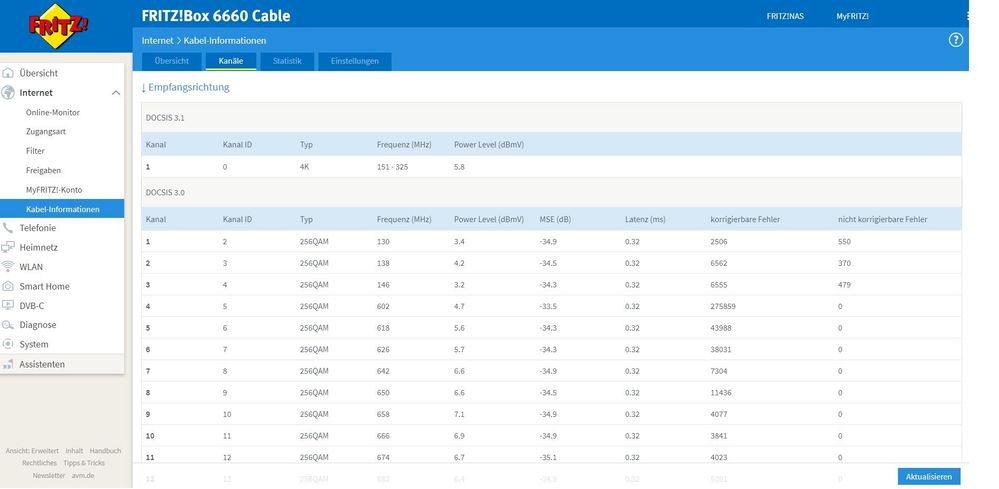Screen dimensions: 999x489
Task: Open Telefonie via its phone icon
Action: 9,228
